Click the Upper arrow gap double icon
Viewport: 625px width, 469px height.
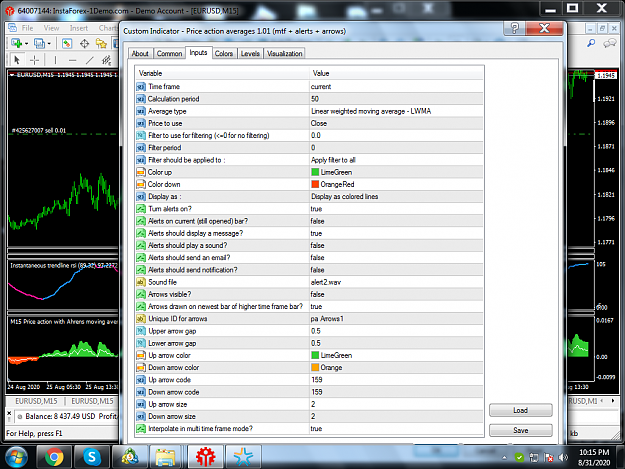pos(141,331)
